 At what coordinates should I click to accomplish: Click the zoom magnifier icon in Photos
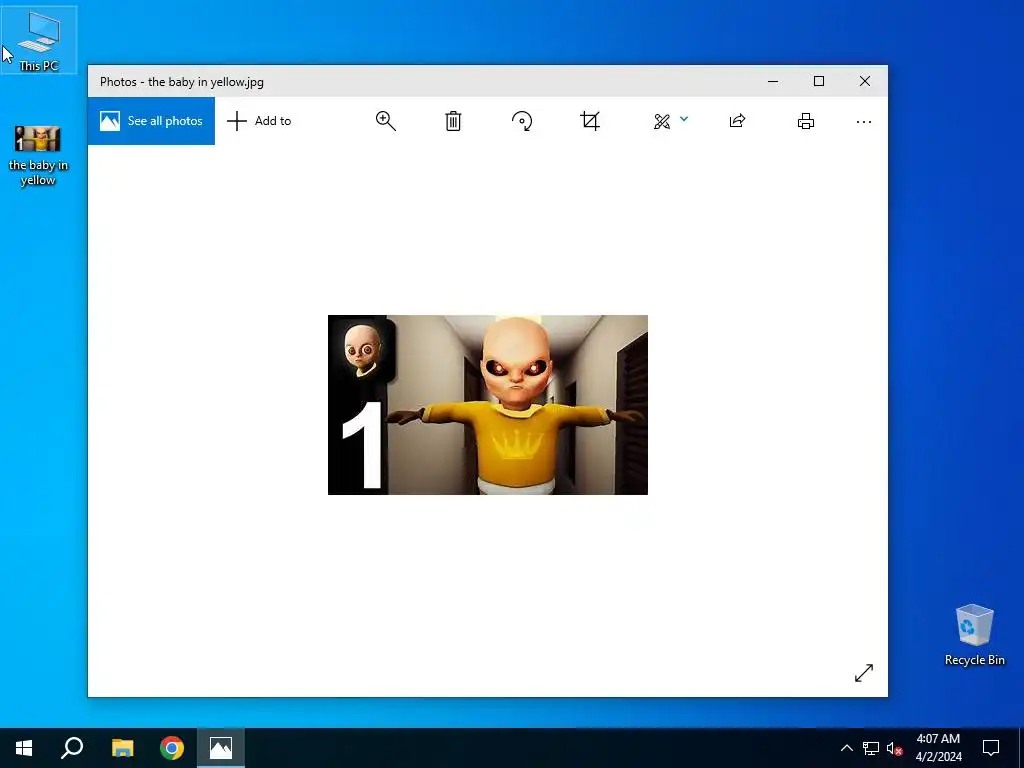(x=385, y=121)
